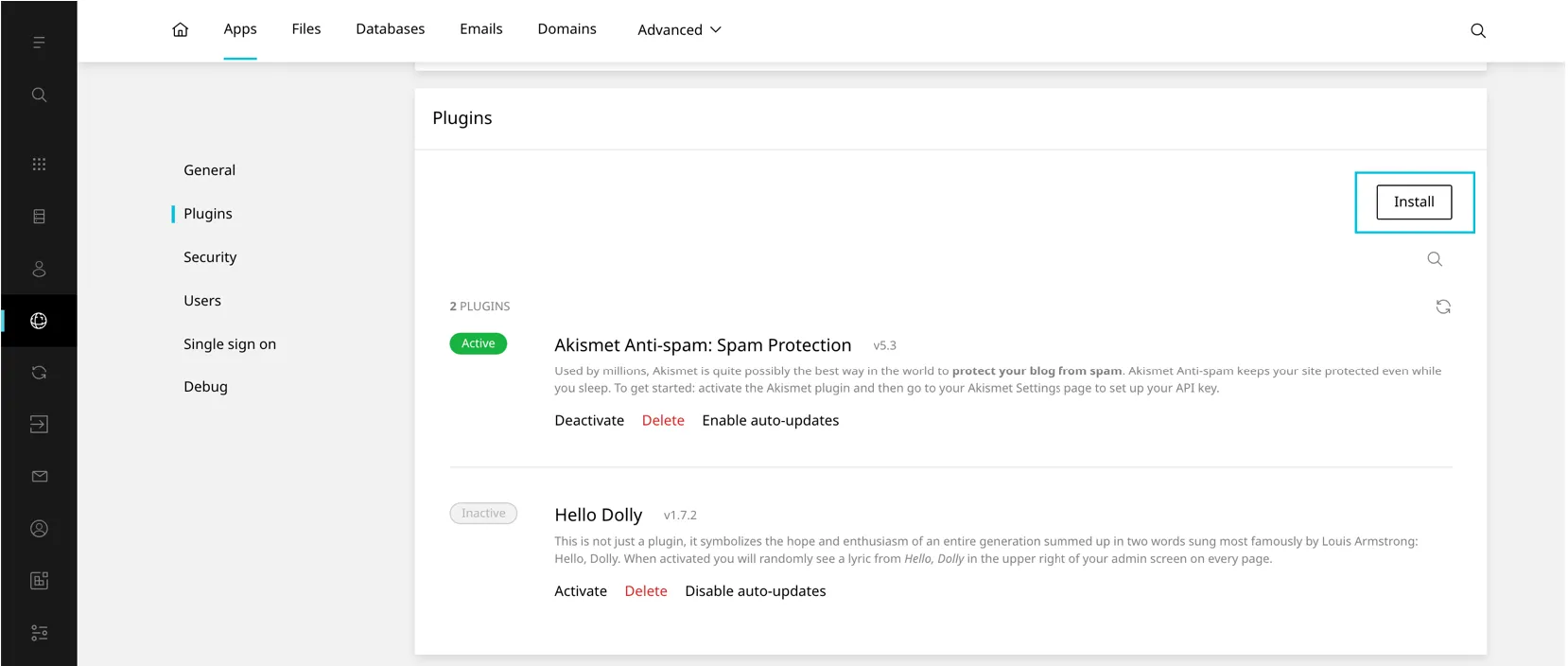
Task: Click the home icon in top navigation
Action: click(180, 29)
